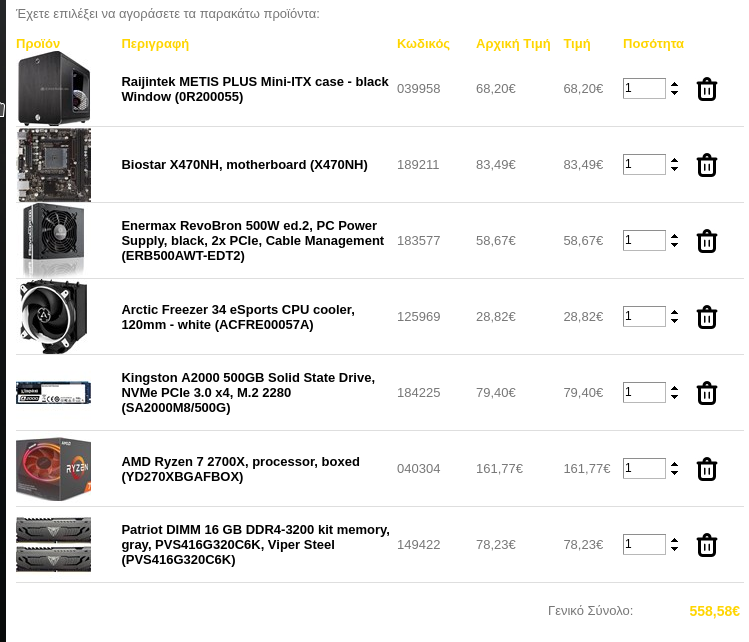Viewport: 749px width, 642px height.
Task: Open the Enermax RevoBron power supply image
Action: pos(54,240)
